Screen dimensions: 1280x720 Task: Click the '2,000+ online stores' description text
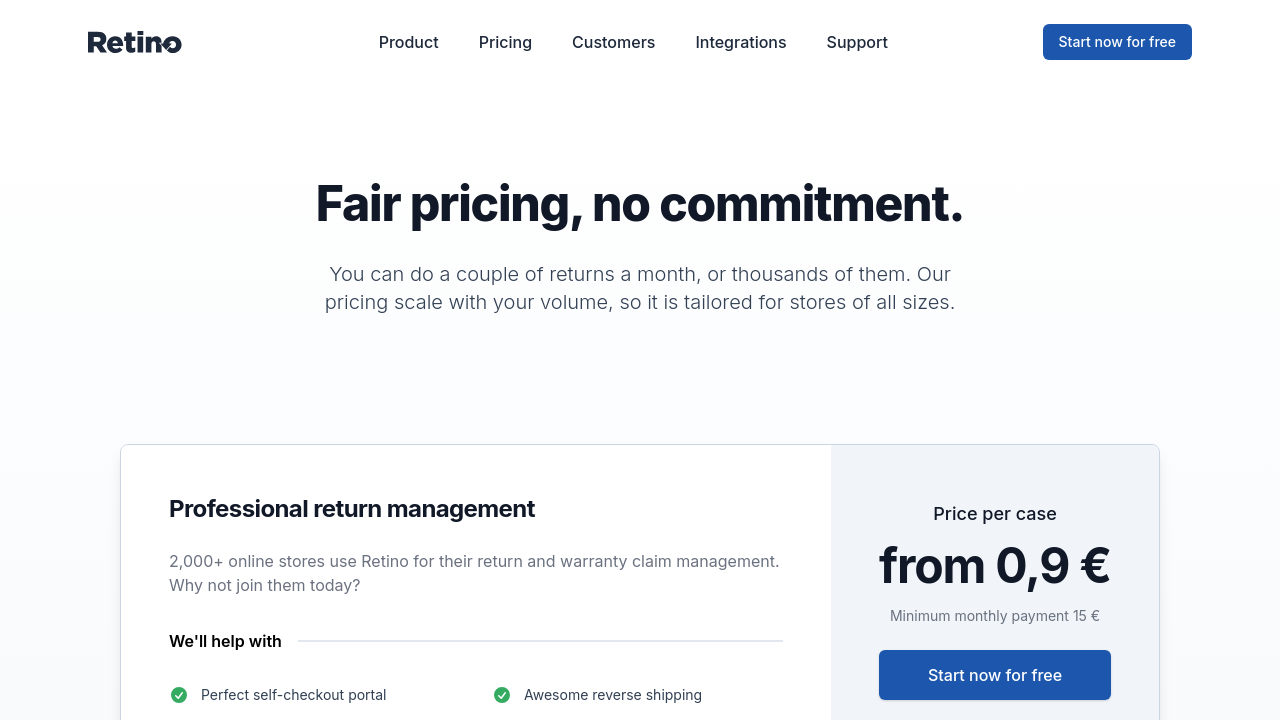[473, 573]
